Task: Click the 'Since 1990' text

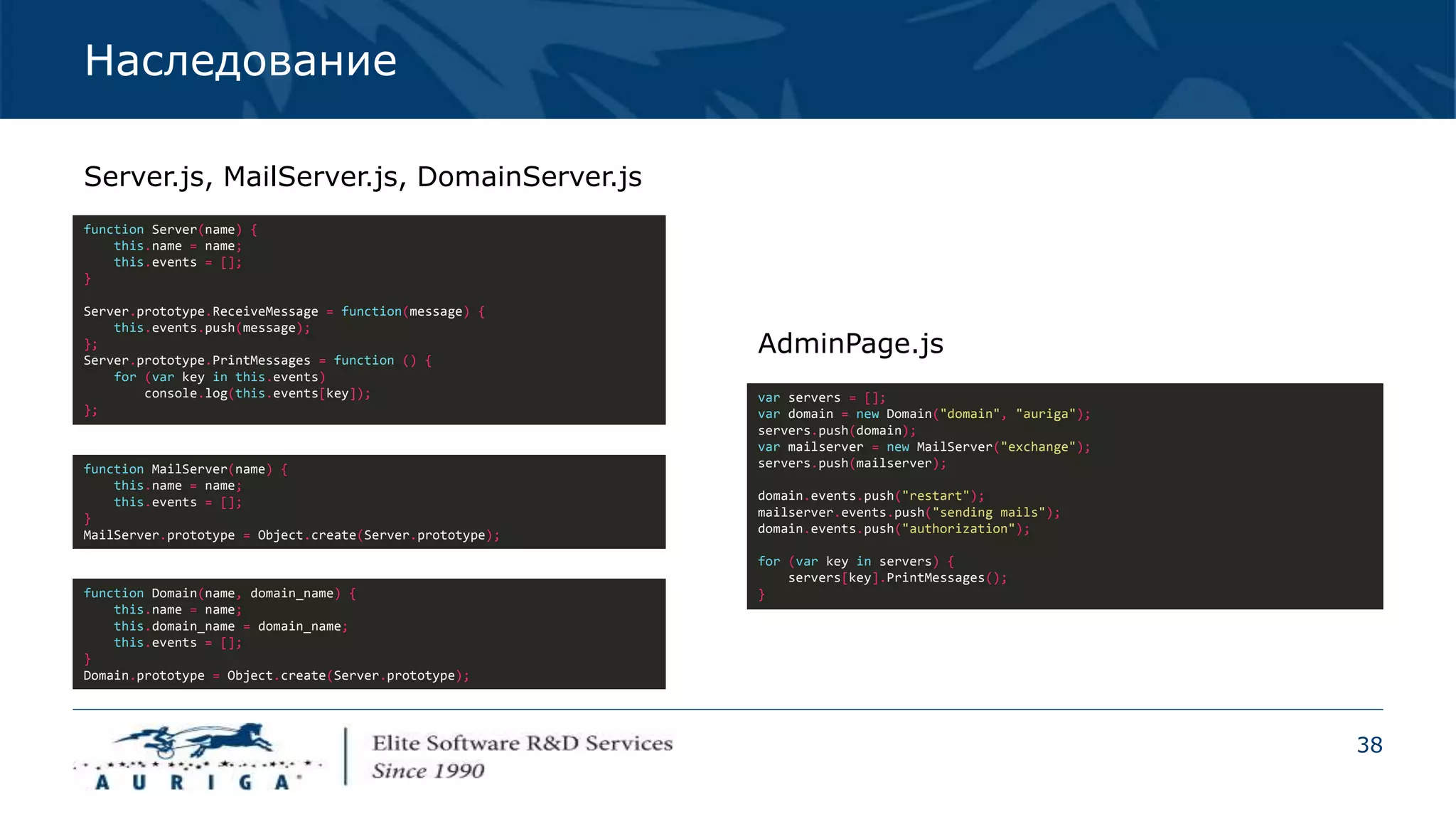Action: tap(429, 771)
